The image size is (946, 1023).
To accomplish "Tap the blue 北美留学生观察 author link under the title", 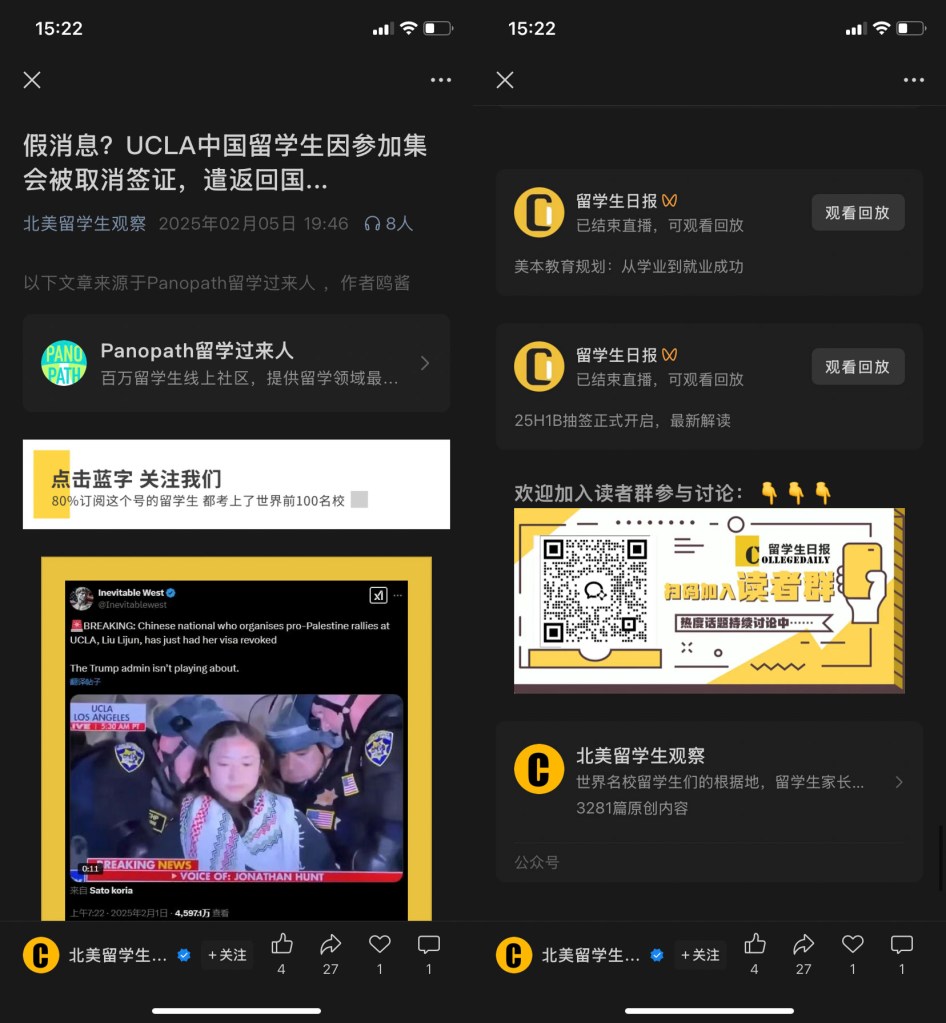I will pos(85,224).
